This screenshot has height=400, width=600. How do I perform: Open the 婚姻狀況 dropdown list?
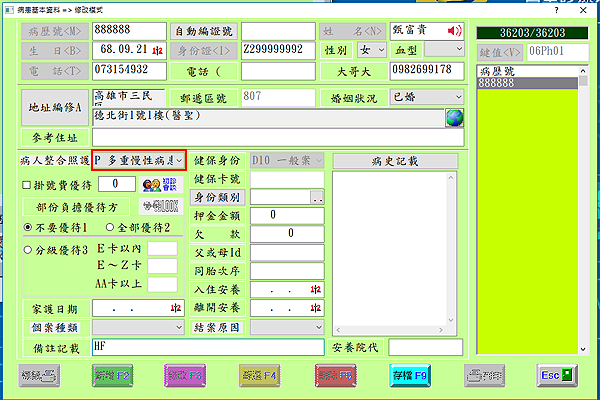coord(458,97)
